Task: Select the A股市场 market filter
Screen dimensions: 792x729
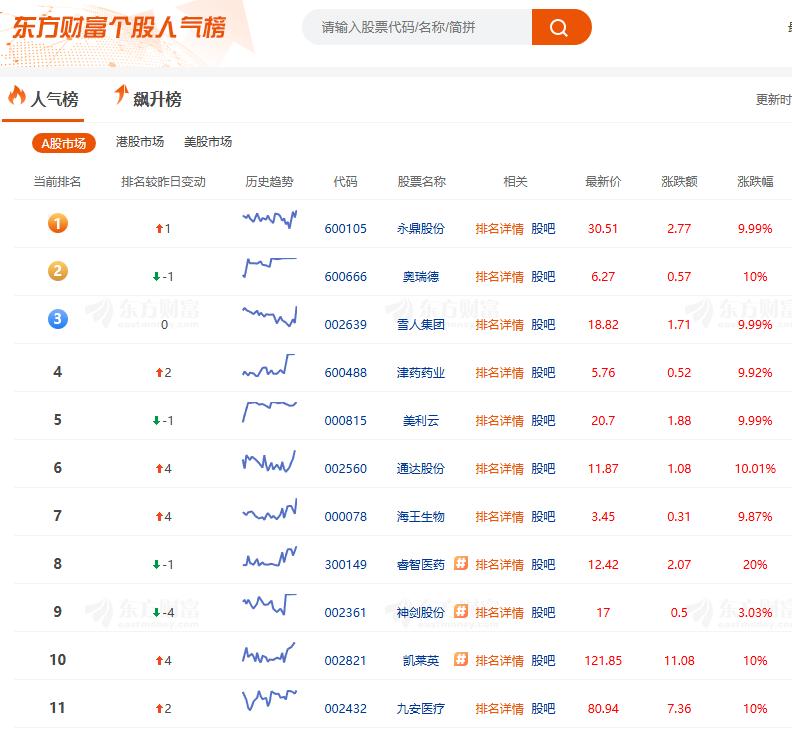Action: [64, 143]
